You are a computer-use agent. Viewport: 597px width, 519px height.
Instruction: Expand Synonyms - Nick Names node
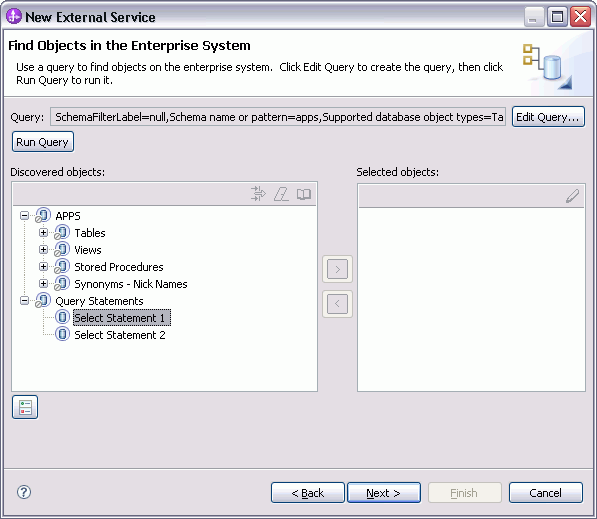coord(43,284)
